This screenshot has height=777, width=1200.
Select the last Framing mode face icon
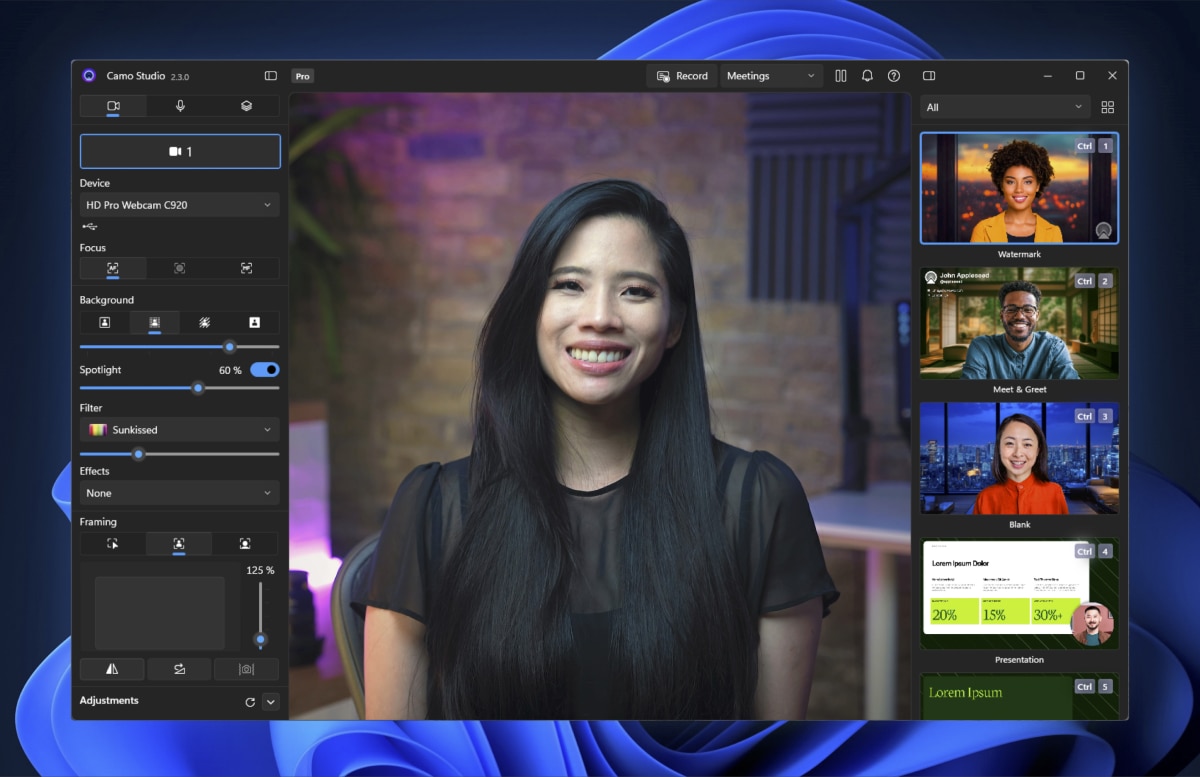pyautogui.click(x=245, y=544)
